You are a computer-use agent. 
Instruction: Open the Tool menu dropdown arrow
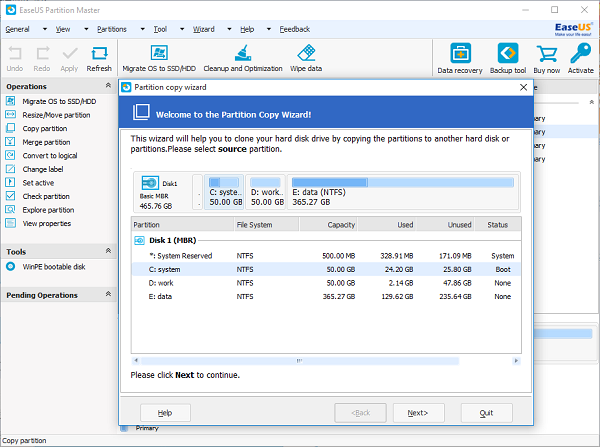(182, 29)
